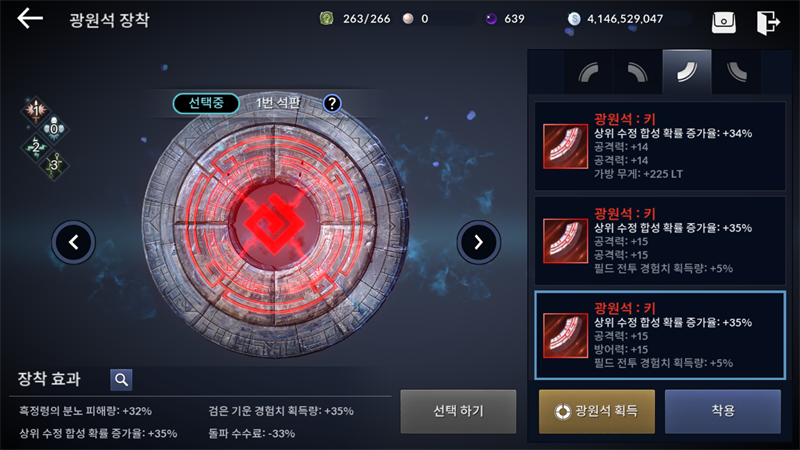Screen dimensions: 800x450
Task: Open the help question mark icon
Action: (332, 104)
